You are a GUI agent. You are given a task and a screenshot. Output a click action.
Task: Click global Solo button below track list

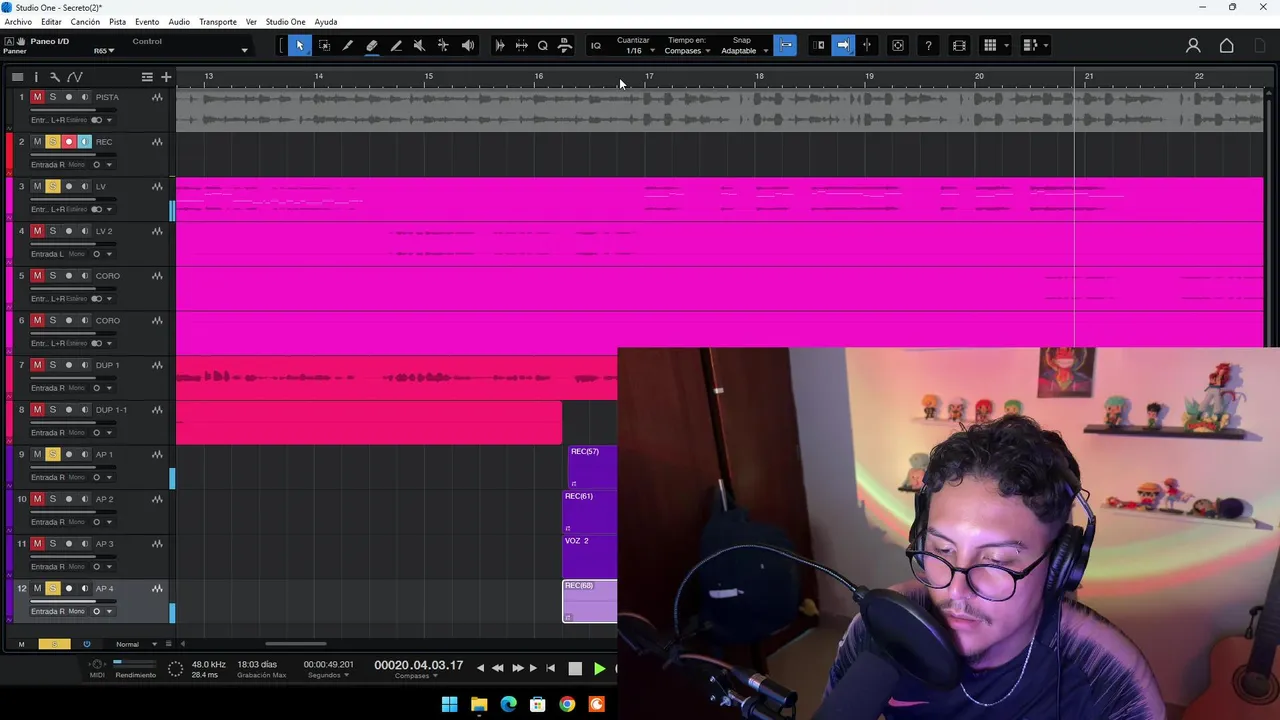click(54, 644)
